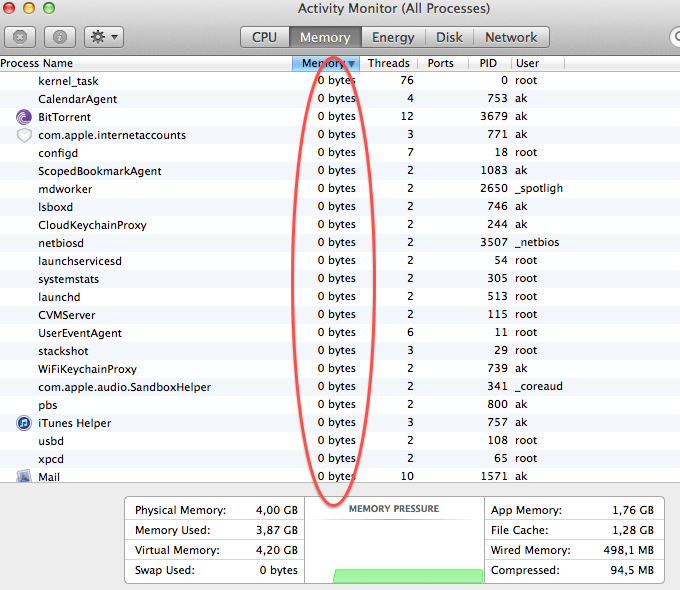Click the File Cache 1,28 GB value

click(x=633, y=530)
